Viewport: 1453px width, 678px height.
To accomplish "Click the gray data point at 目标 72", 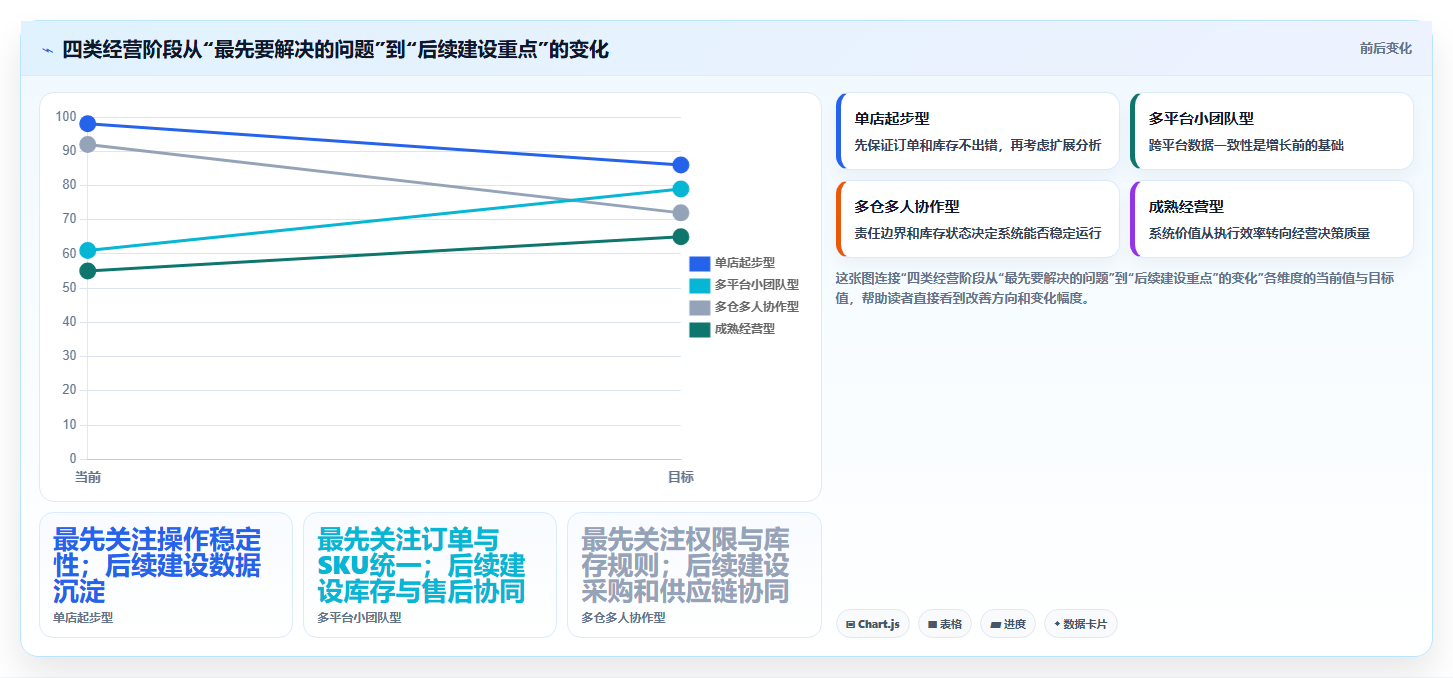I will click(x=681, y=213).
